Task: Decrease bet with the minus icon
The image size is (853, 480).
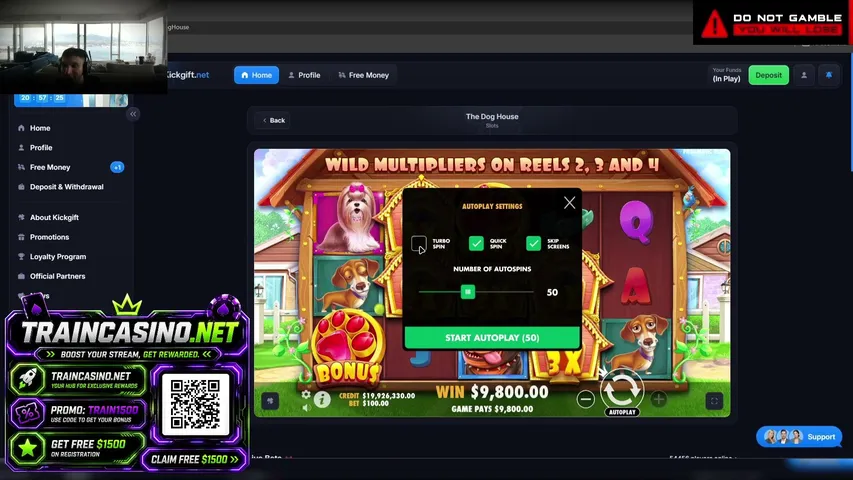Action: (585, 399)
